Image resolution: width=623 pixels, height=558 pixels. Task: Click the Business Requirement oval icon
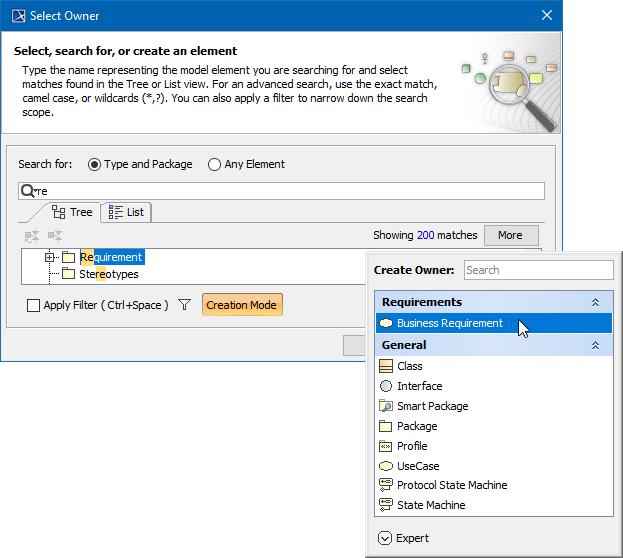click(386, 323)
